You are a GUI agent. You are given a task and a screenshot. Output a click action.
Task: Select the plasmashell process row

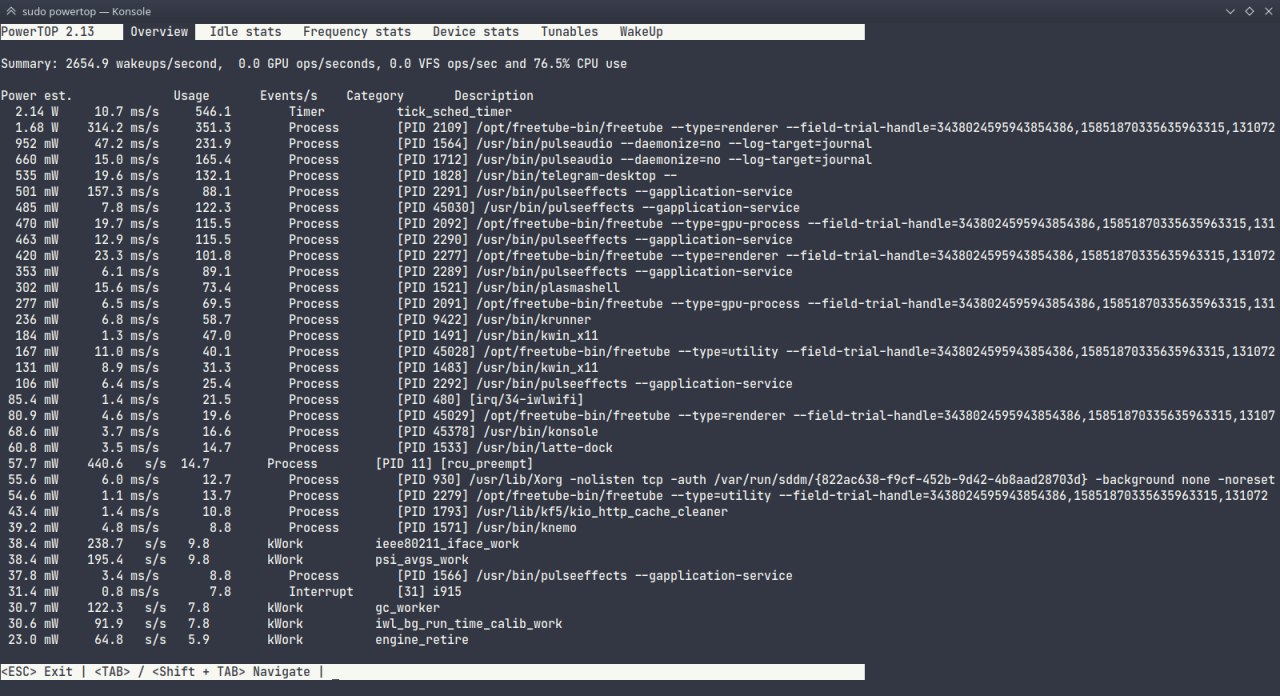point(317,288)
